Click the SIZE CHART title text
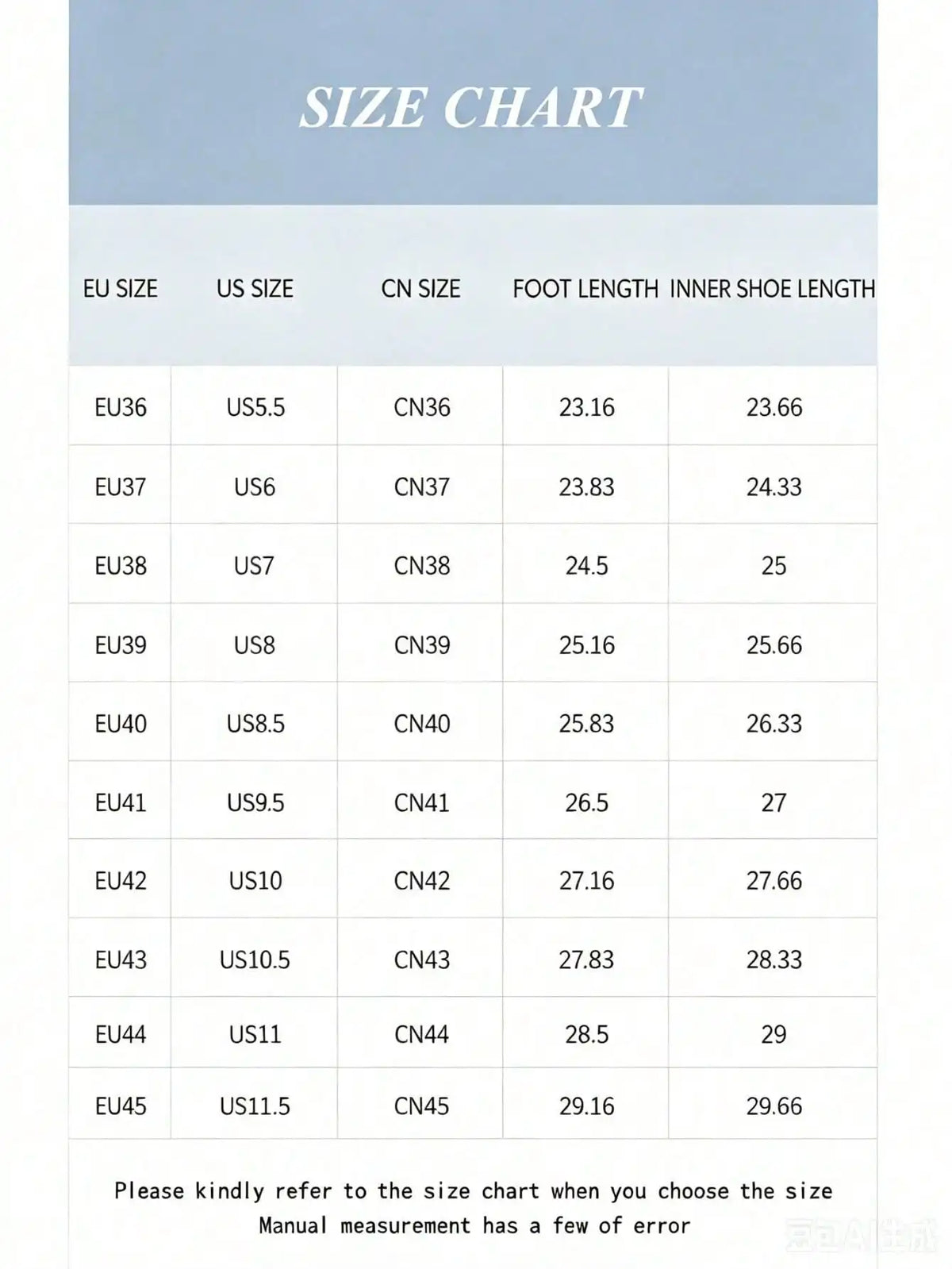This screenshot has width=952, height=1269. point(471,108)
